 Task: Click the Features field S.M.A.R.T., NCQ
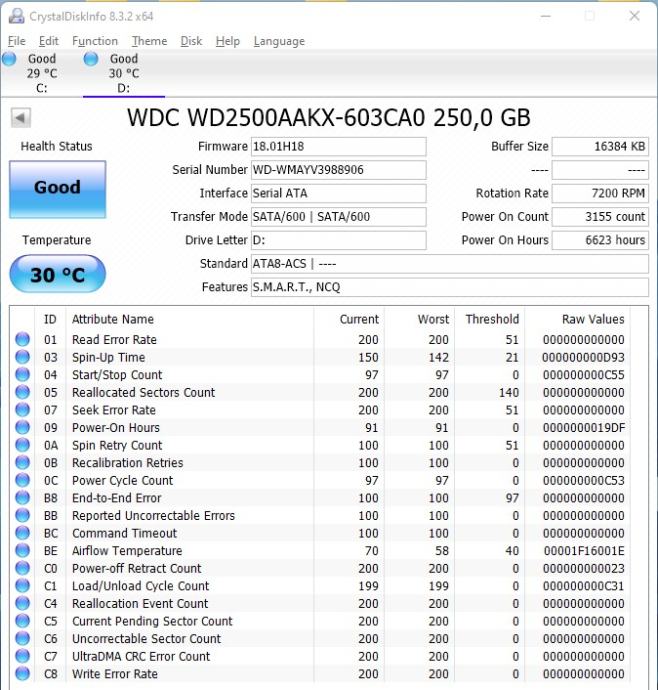pos(450,287)
